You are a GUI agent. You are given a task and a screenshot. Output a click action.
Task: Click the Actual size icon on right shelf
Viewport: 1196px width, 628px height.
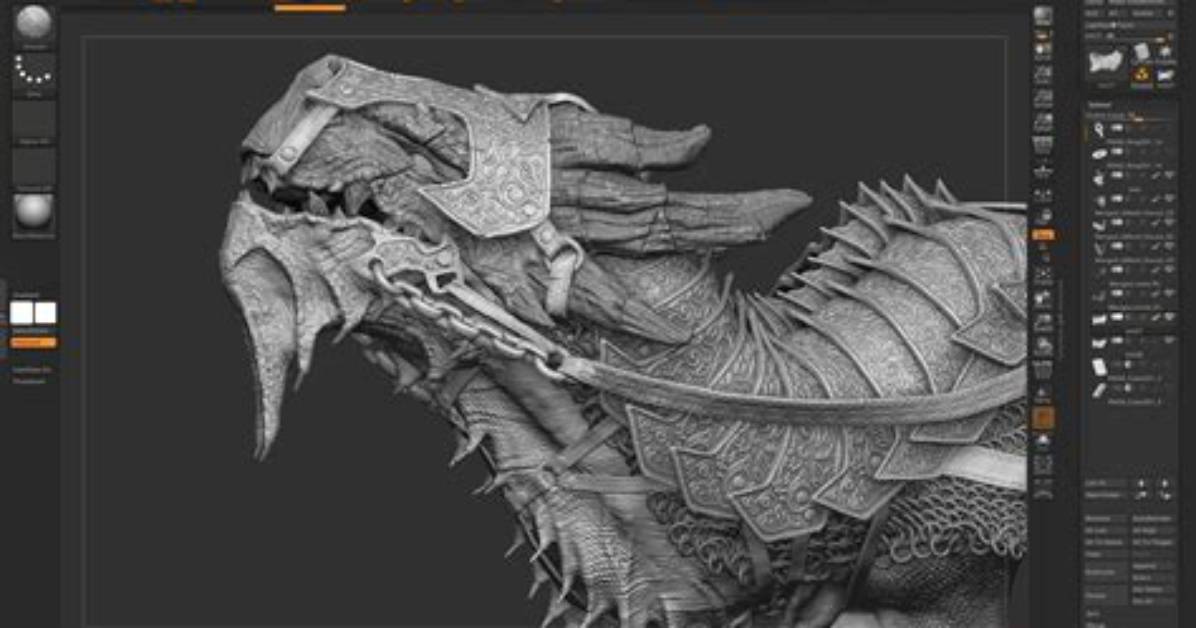click(1043, 98)
